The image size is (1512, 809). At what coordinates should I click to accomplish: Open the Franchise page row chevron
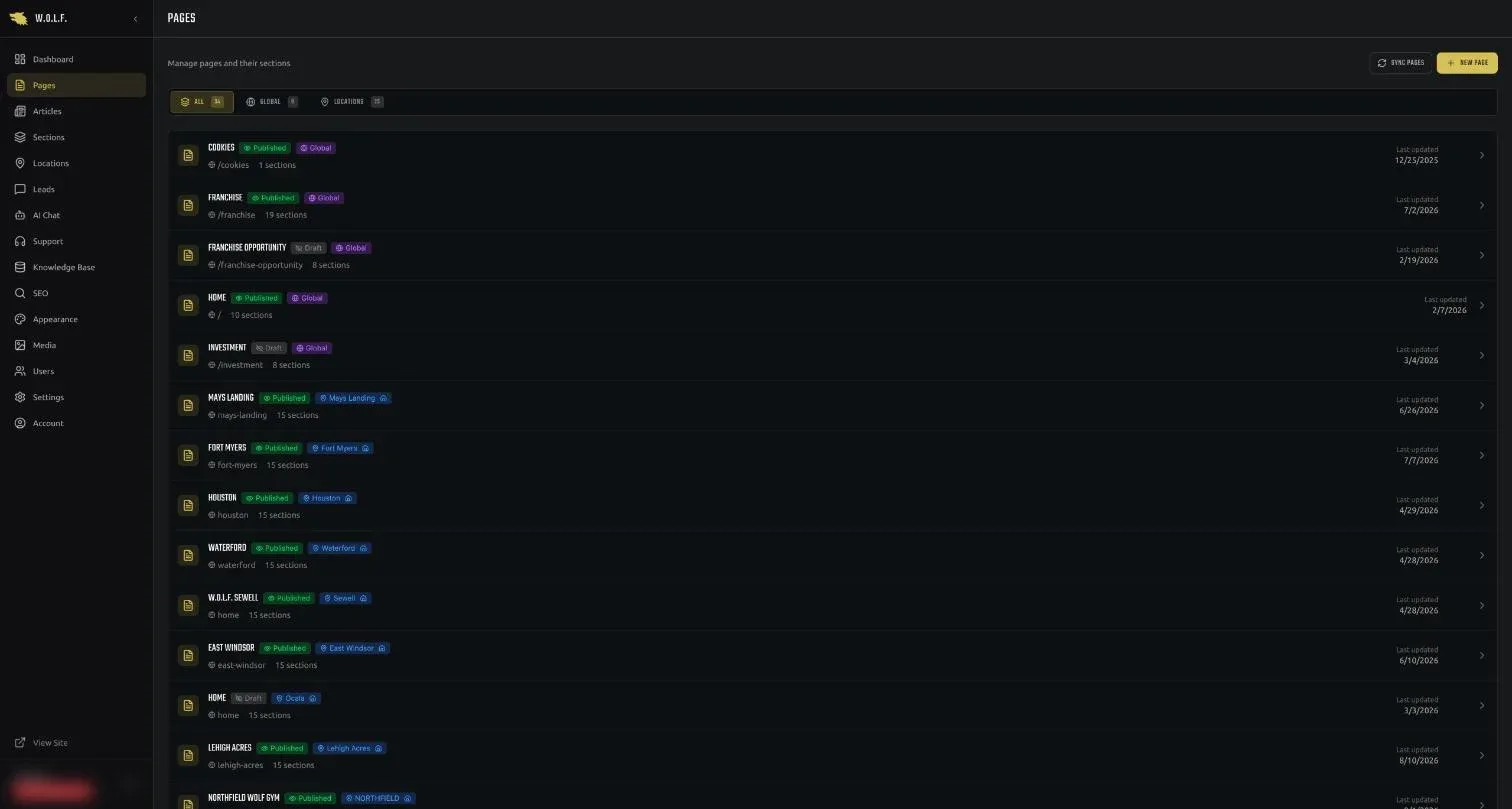(1482, 205)
